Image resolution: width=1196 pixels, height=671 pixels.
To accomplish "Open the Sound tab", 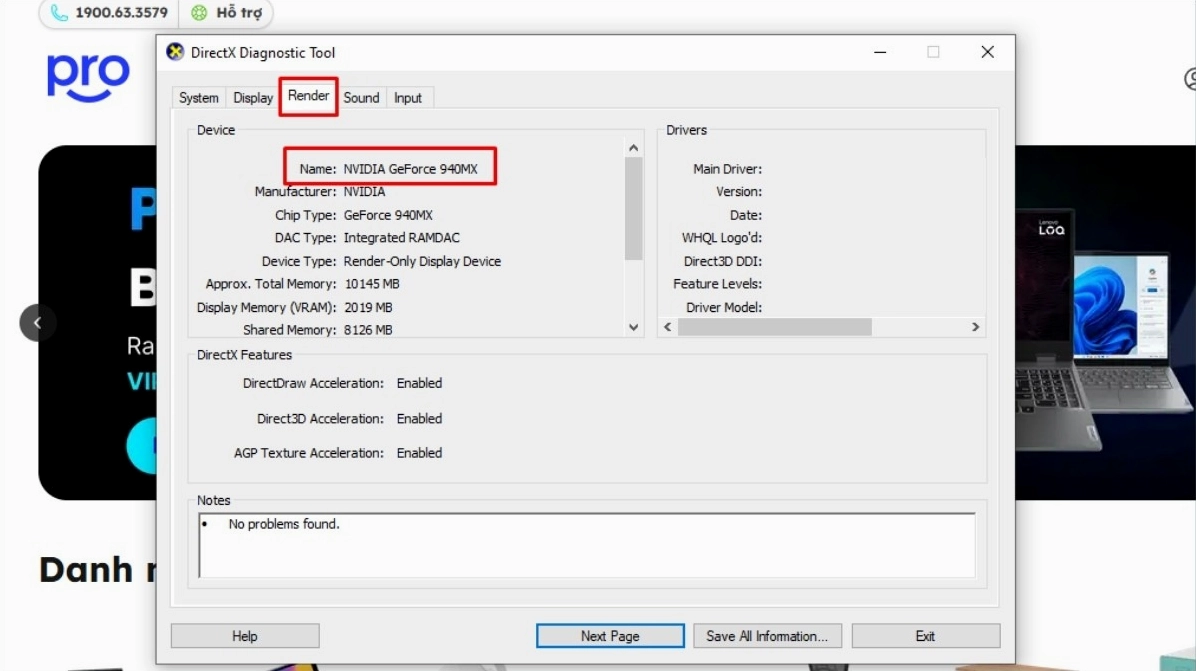I will pyautogui.click(x=361, y=98).
